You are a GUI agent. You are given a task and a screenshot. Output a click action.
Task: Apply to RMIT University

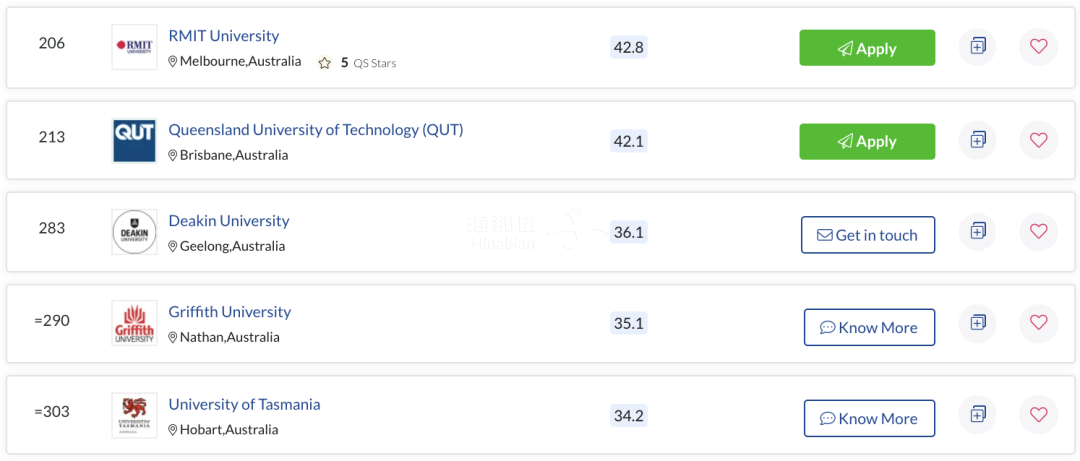[x=867, y=48]
